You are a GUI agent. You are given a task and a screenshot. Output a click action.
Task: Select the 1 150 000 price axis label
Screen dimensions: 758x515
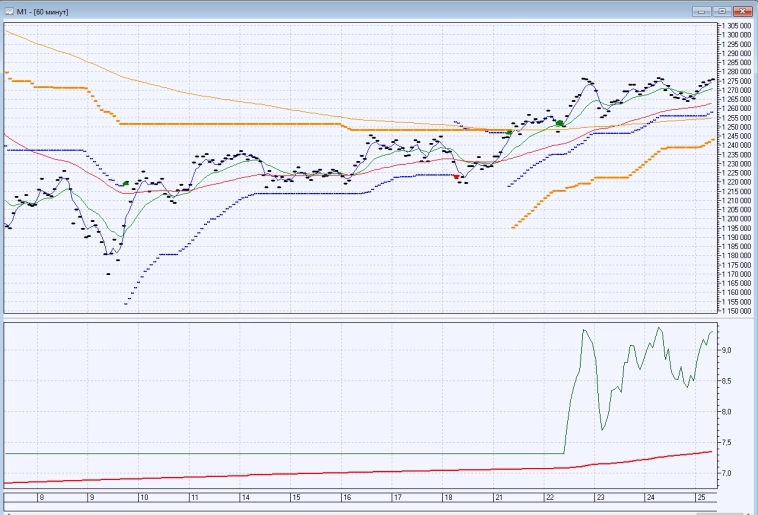[735, 311]
